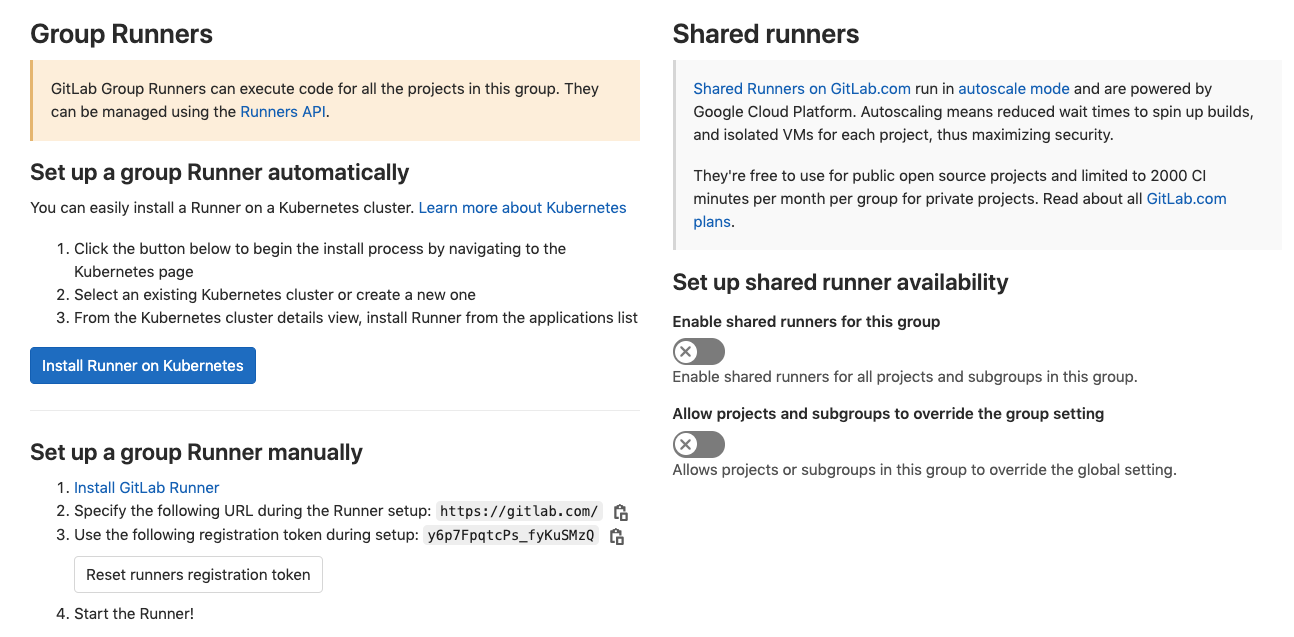This screenshot has height=637, width=1294.
Task: Click the Set up shared runner availability heading
Action: click(x=840, y=282)
